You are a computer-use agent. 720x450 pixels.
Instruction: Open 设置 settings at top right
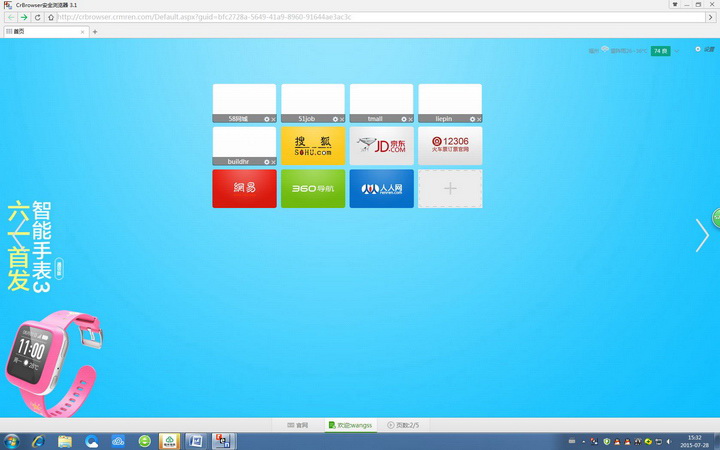point(705,49)
